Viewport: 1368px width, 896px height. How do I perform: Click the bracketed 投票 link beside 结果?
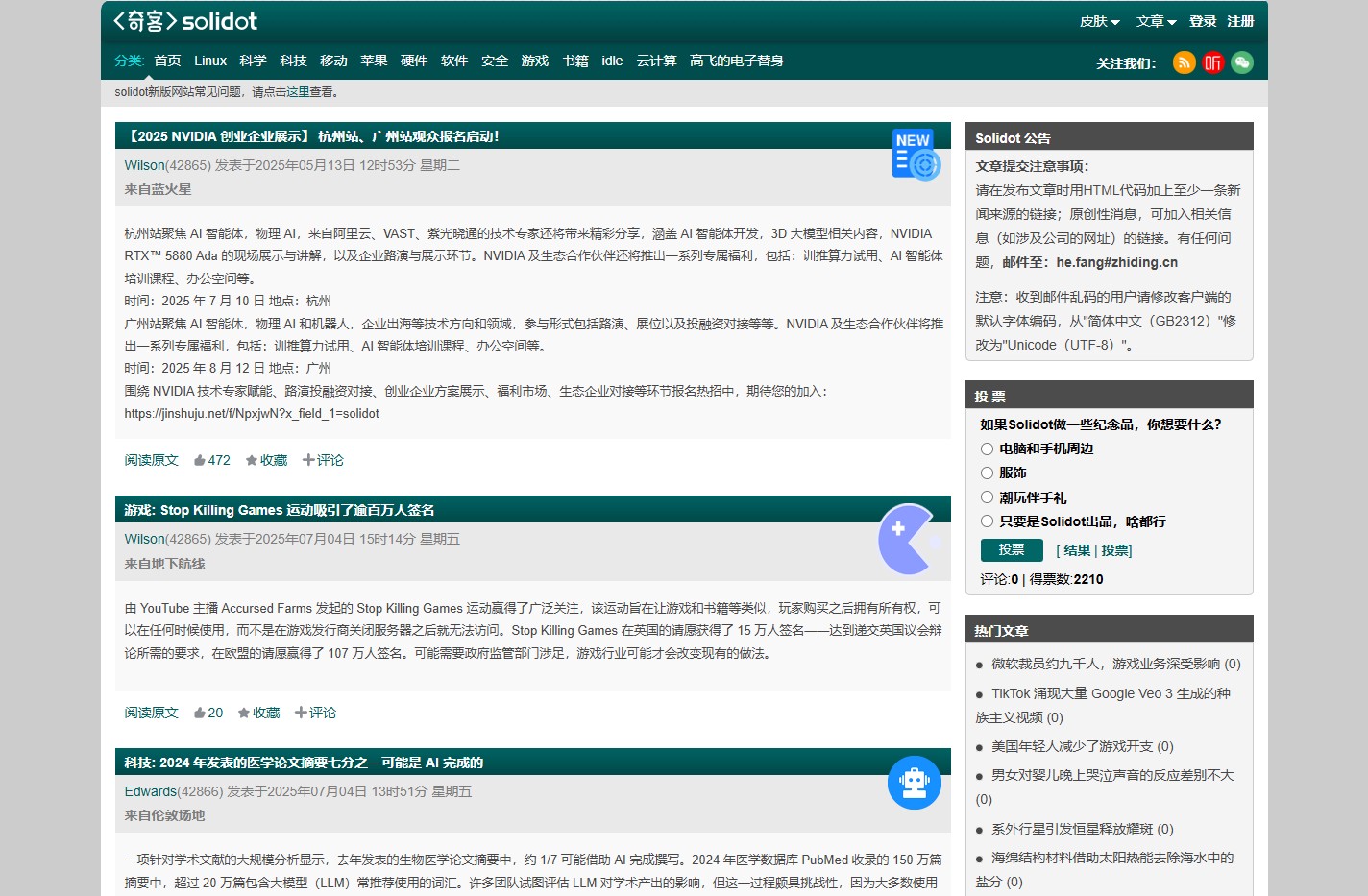click(x=1114, y=550)
